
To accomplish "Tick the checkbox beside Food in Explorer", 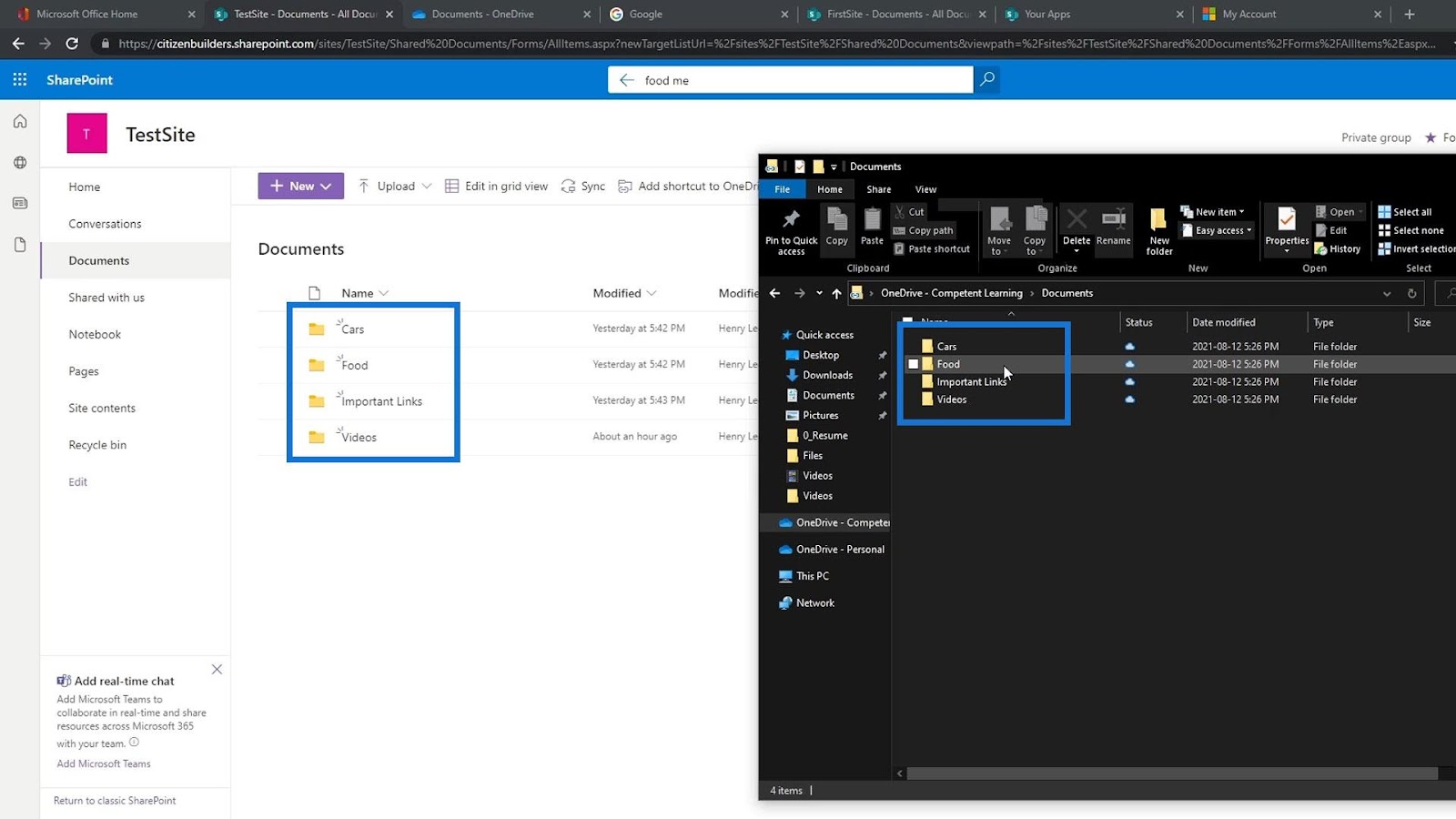I will (x=913, y=364).
